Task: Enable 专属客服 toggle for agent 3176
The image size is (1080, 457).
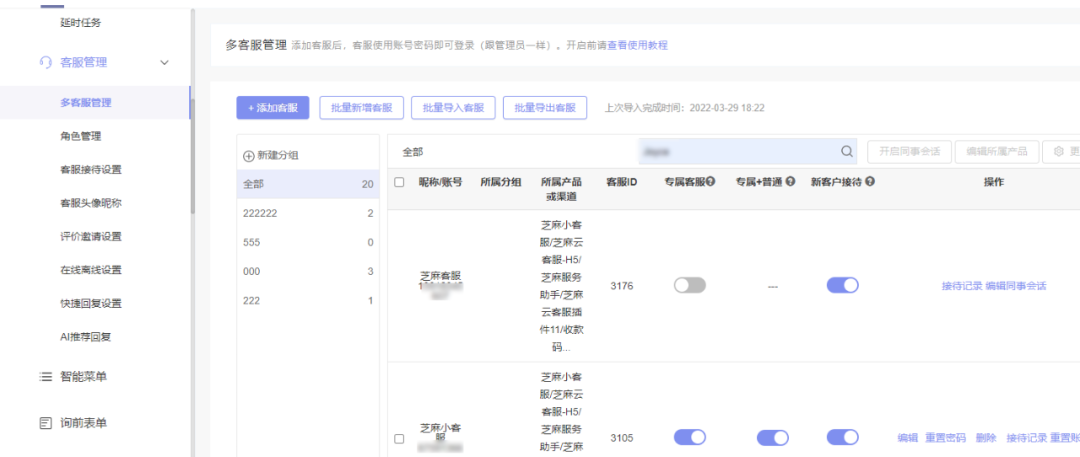Action: click(x=689, y=285)
